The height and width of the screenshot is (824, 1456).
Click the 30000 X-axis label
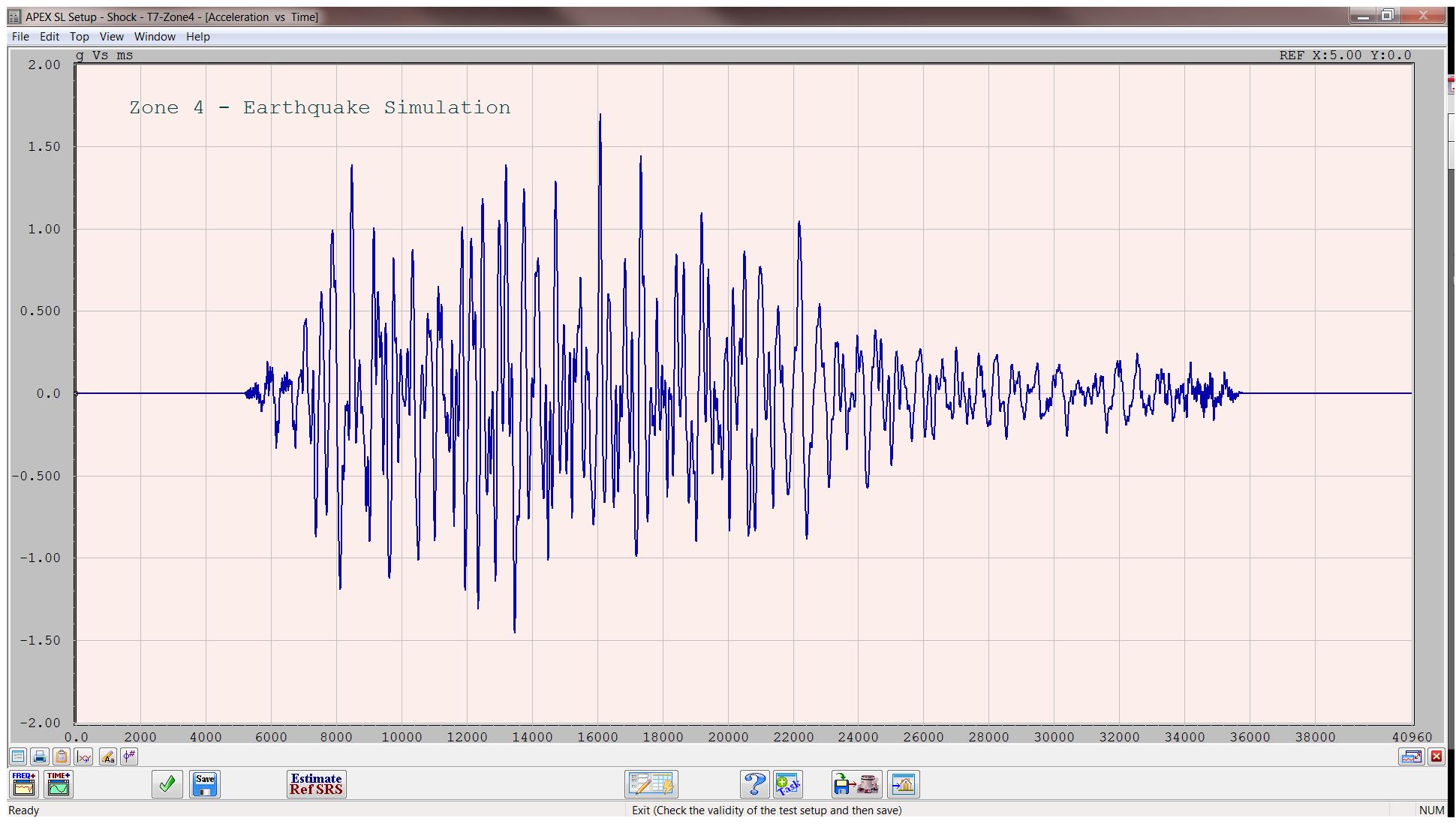[1054, 737]
